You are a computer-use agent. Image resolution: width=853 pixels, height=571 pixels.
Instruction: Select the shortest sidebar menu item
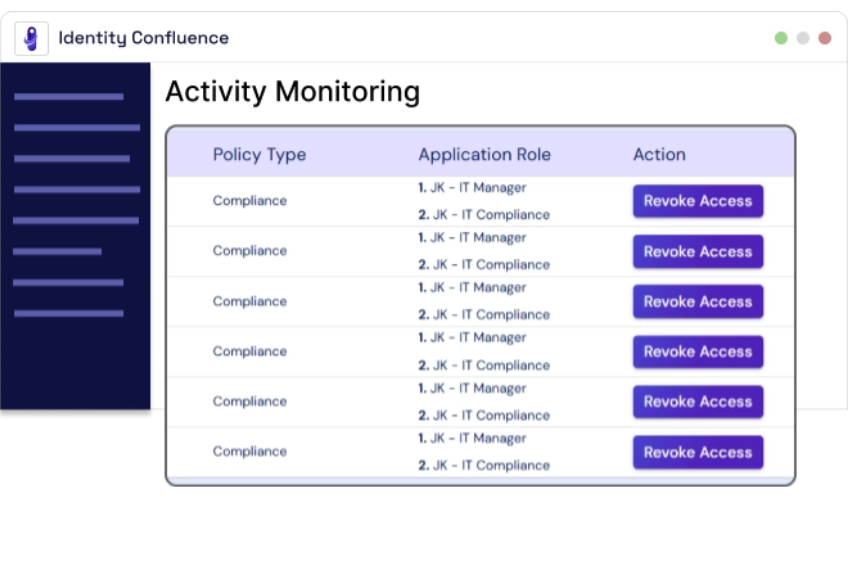pos(58,252)
